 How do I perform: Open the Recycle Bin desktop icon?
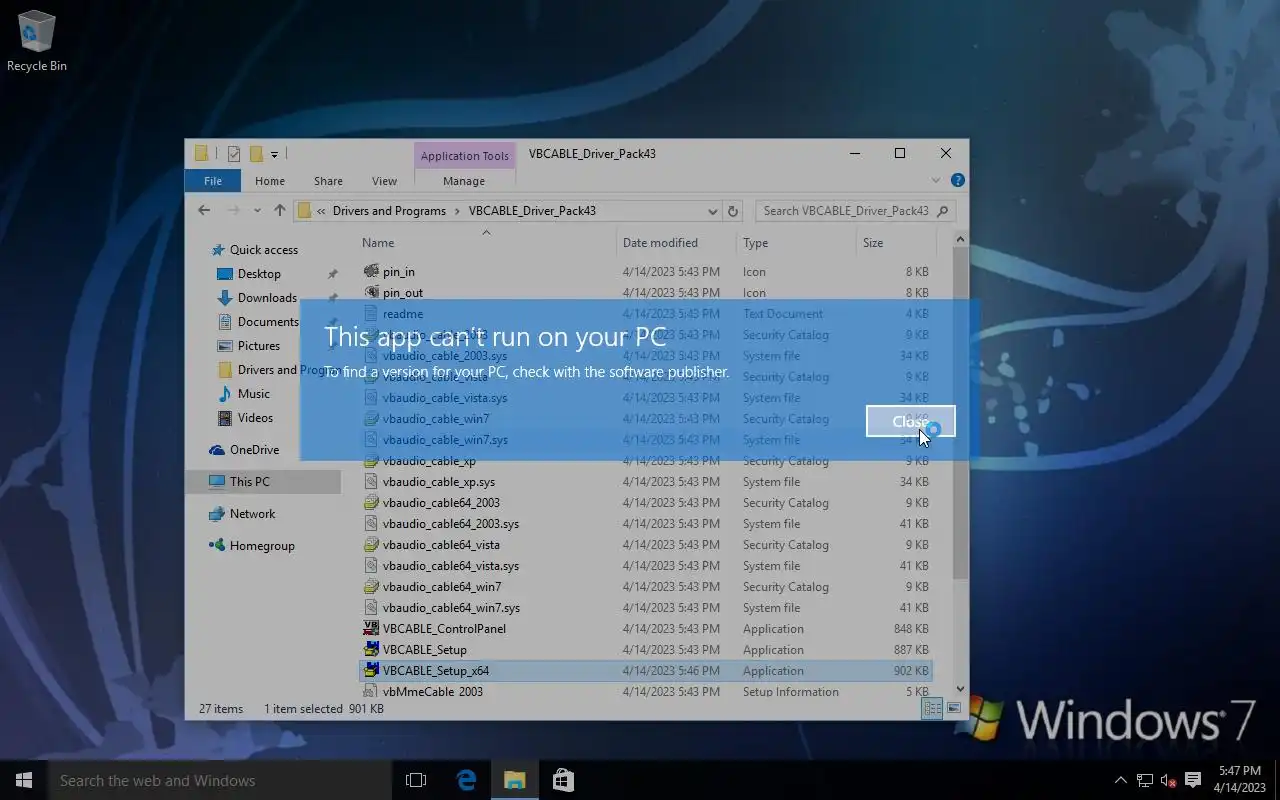[x=37, y=42]
